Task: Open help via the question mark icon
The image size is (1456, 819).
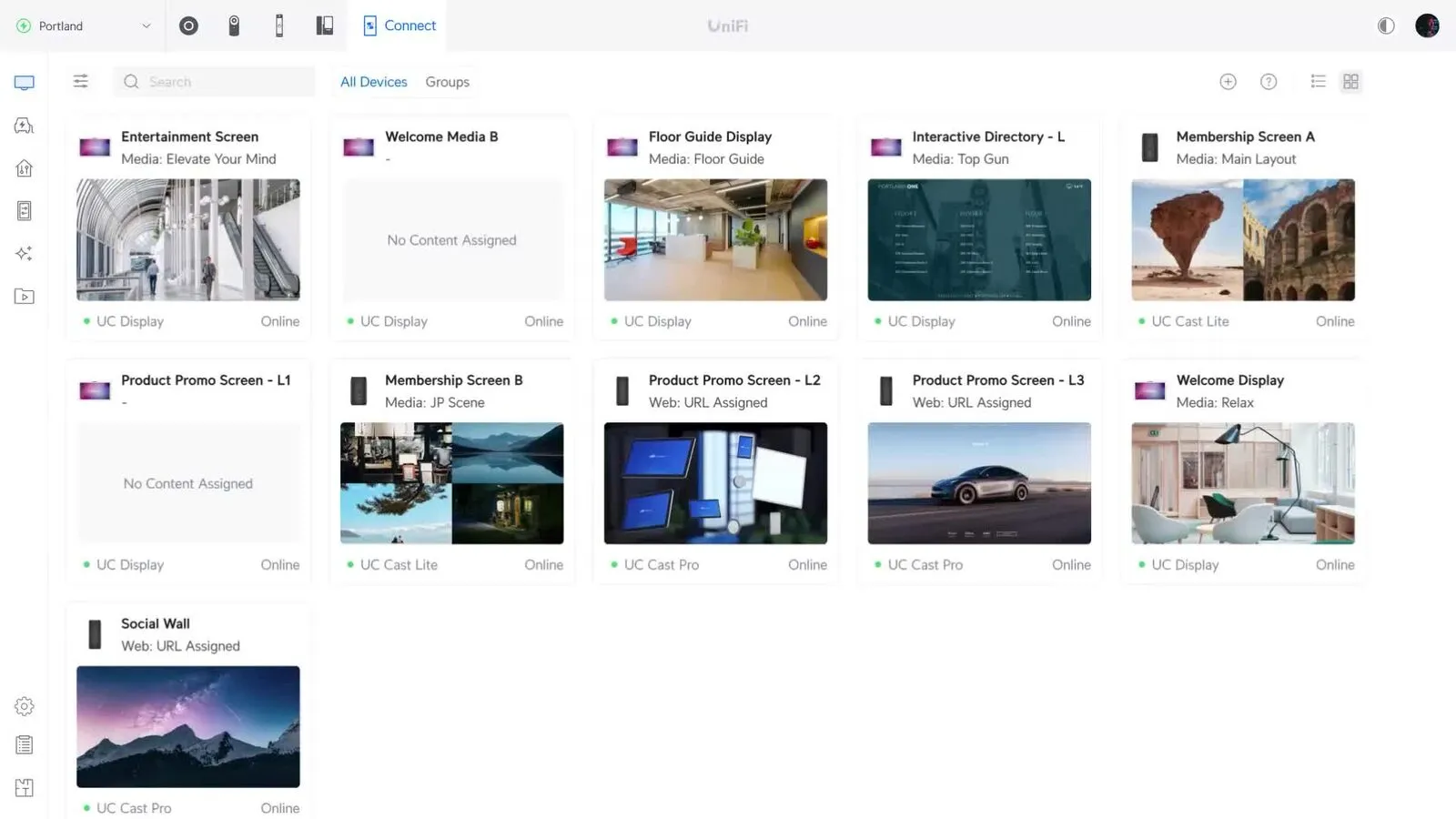Action: [x=1269, y=82]
